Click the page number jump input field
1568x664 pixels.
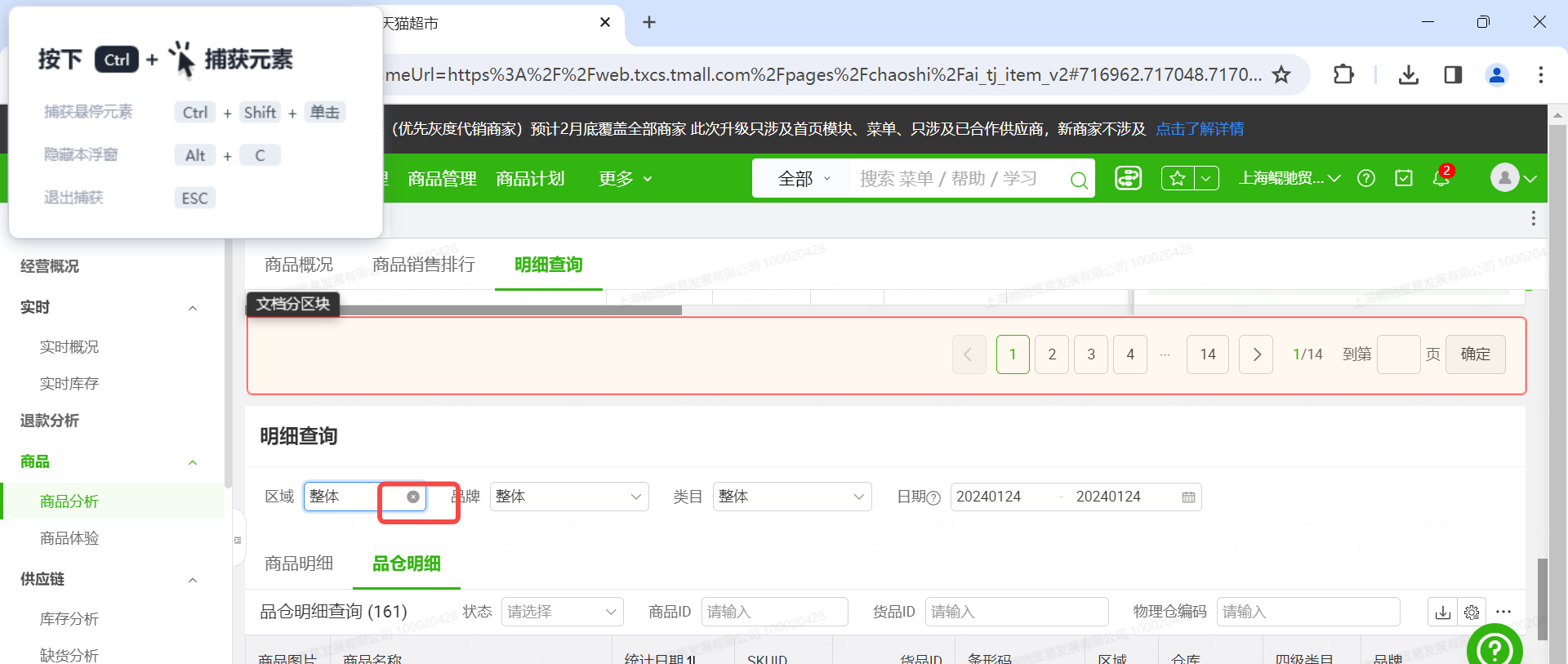[x=1398, y=354]
